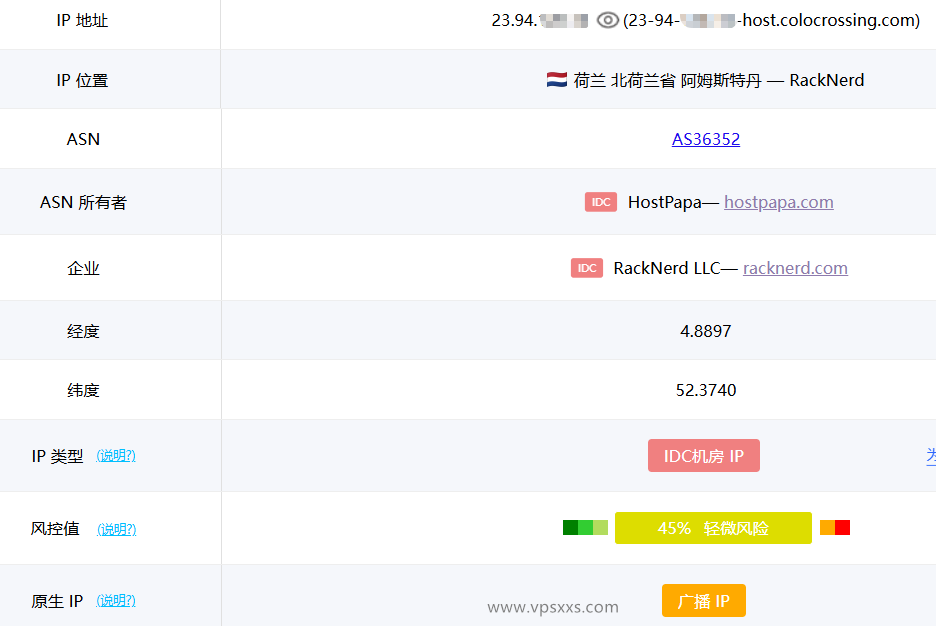Click the longitude value 4.8897
The width and height of the screenshot is (936, 626).
[706, 330]
